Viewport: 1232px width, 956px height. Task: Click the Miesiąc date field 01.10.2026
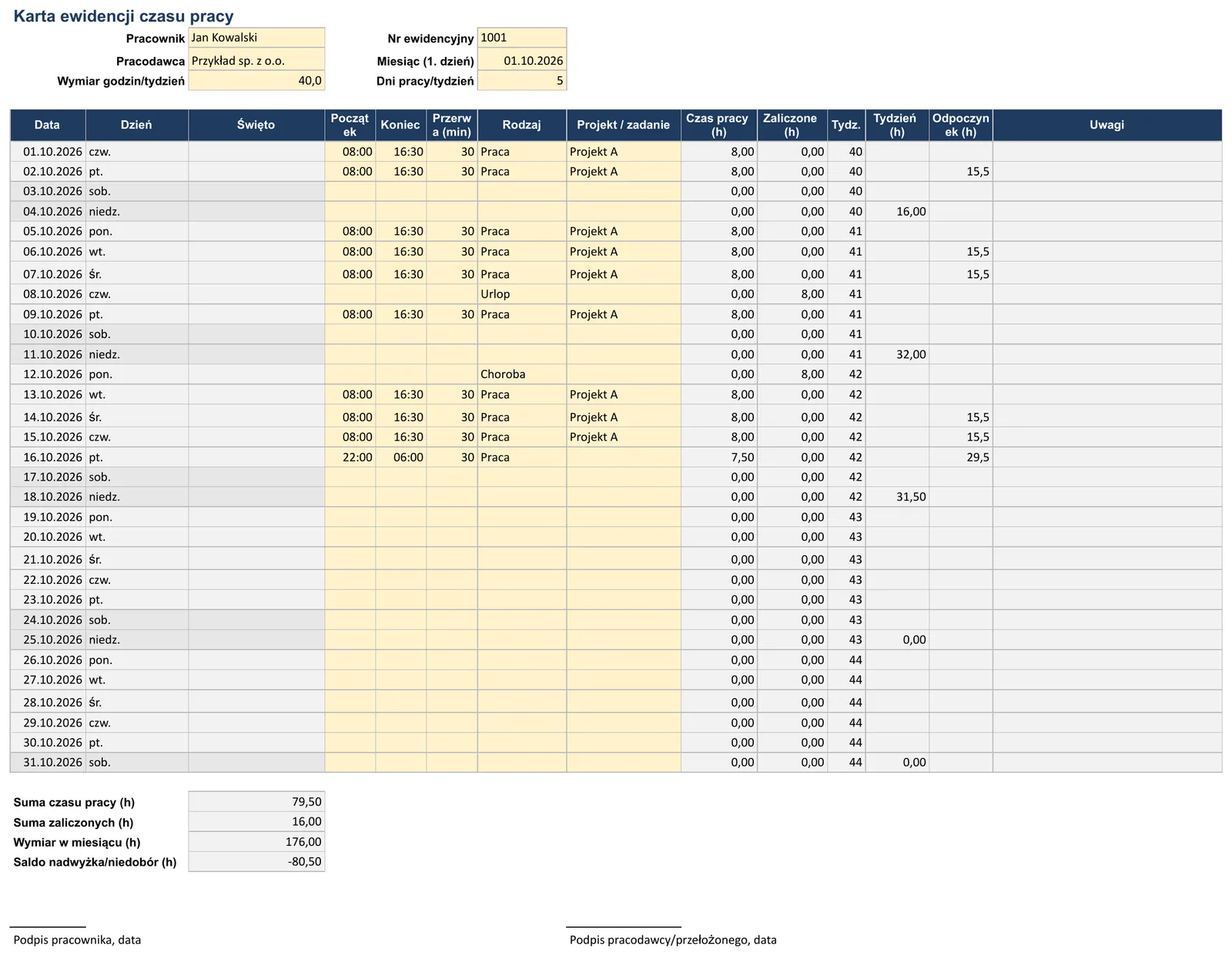(x=522, y=61)
